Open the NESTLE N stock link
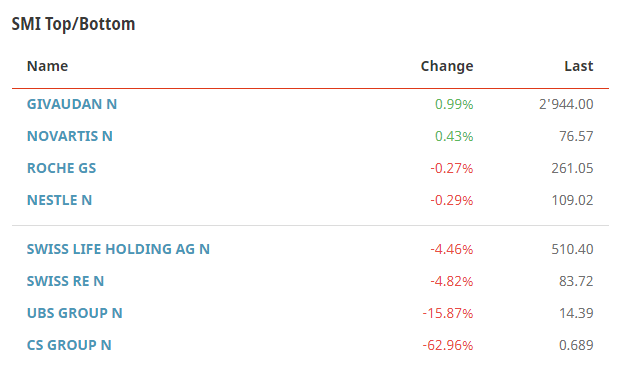The image size is (636, 379). click(x=59, y=200)
